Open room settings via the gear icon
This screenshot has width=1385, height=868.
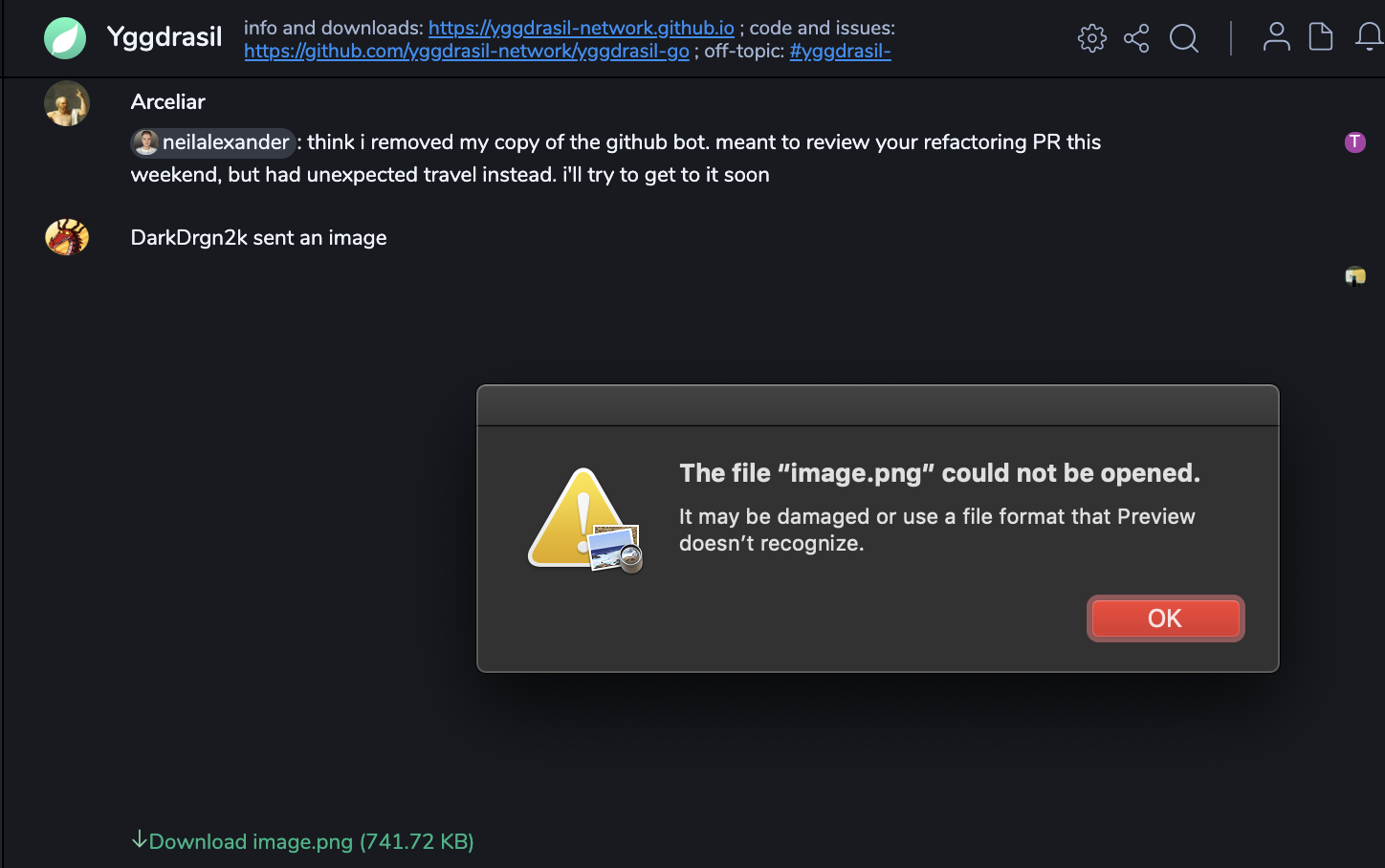point(1090,38)
